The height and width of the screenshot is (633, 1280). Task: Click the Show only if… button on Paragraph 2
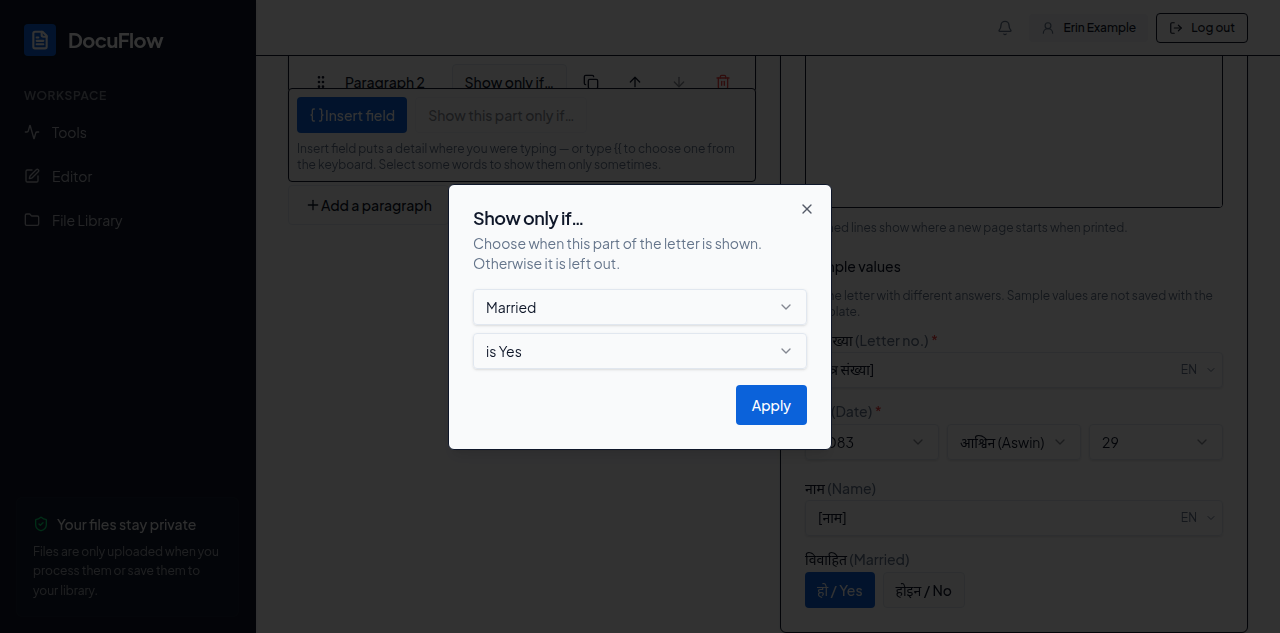click(x=509, y=82)
